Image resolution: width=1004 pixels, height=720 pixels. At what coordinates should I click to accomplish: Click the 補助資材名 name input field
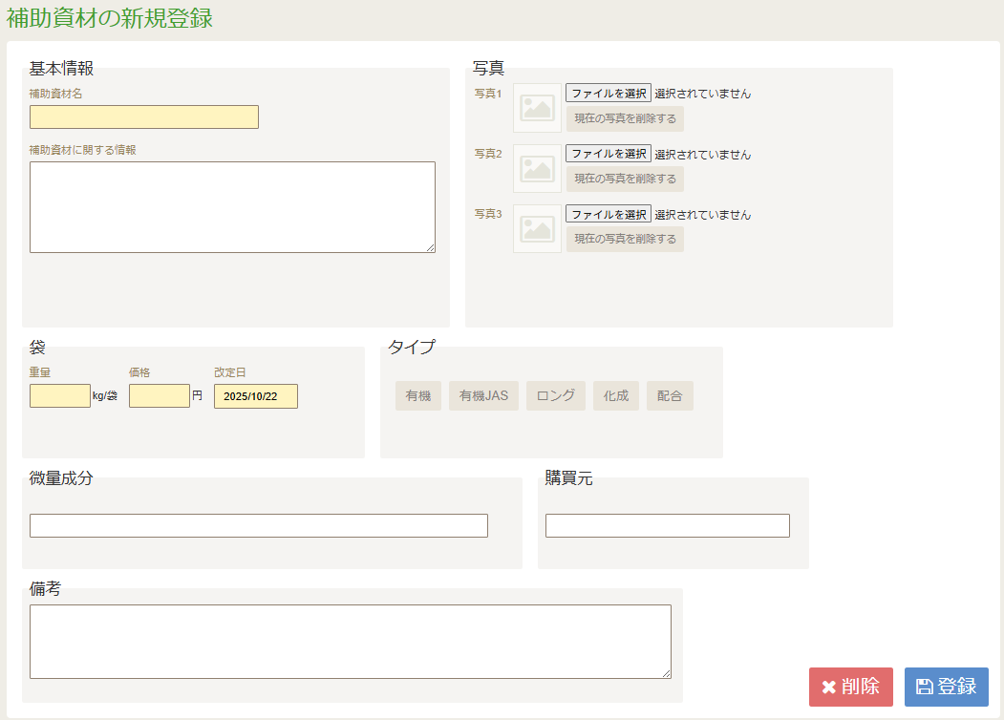pyautogui.click(x=144, y=117)
